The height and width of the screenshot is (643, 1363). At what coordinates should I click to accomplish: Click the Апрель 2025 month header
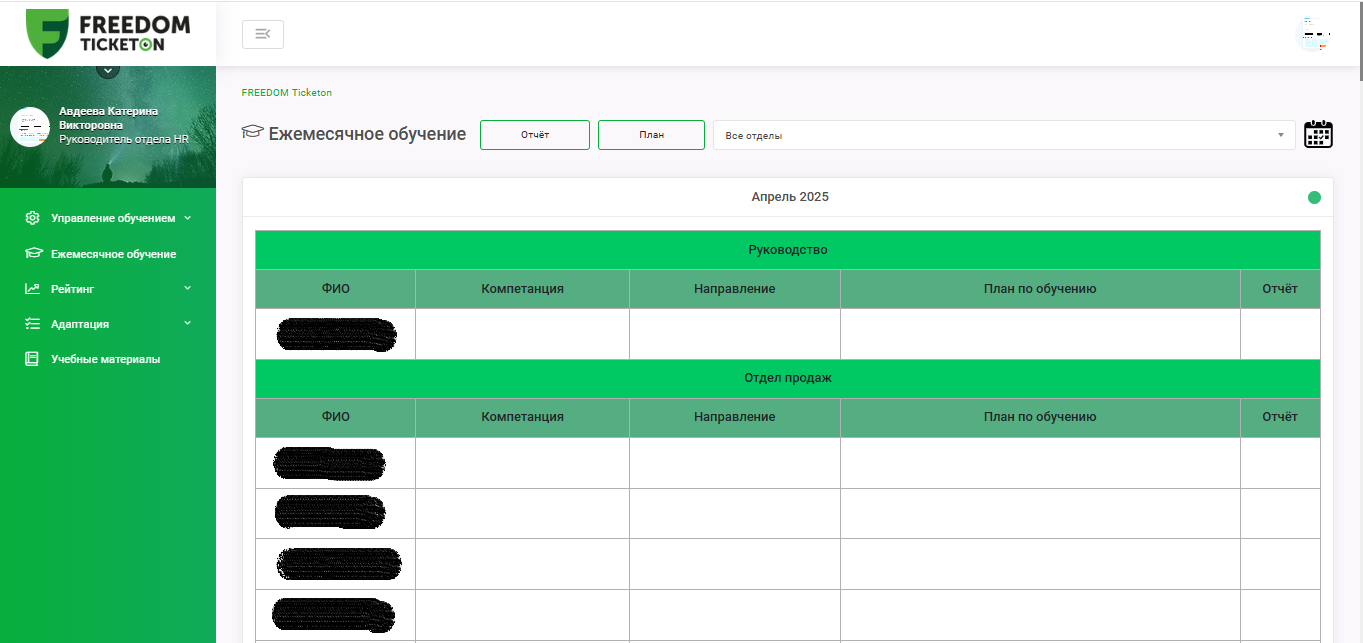790,197
